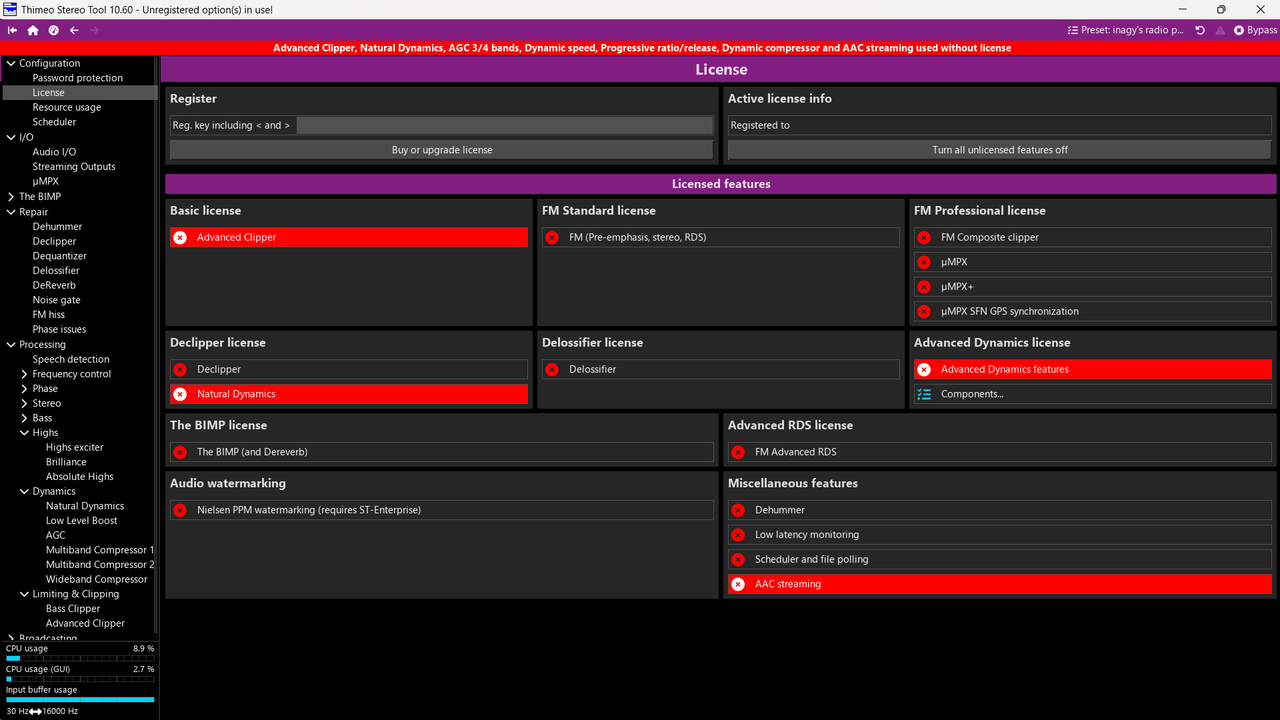Click the X icon beside FM (Pre-emphasis, stereo, RDS)
Screen dimensions: 1280x720
[x=552, y=237]
